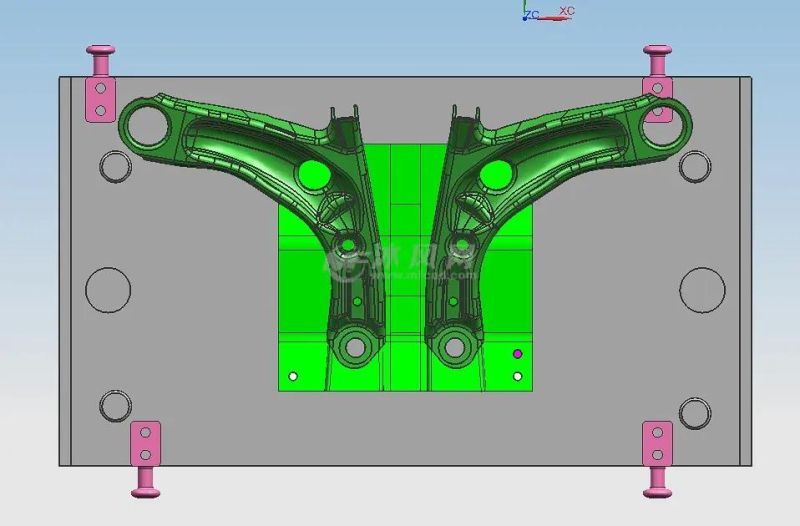Select the upper-left guide hole in plate

(115, 167)
